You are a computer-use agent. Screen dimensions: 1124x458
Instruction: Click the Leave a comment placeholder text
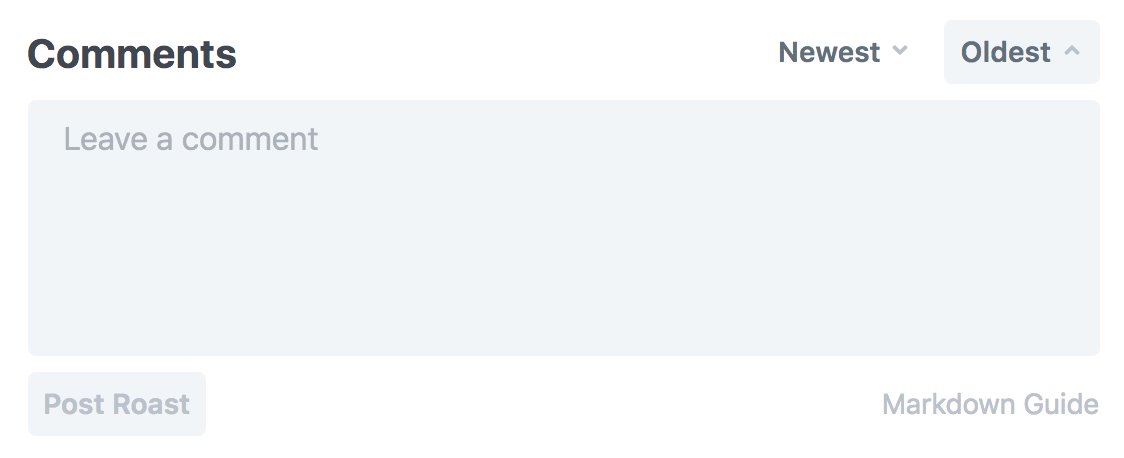pos(191,138)
